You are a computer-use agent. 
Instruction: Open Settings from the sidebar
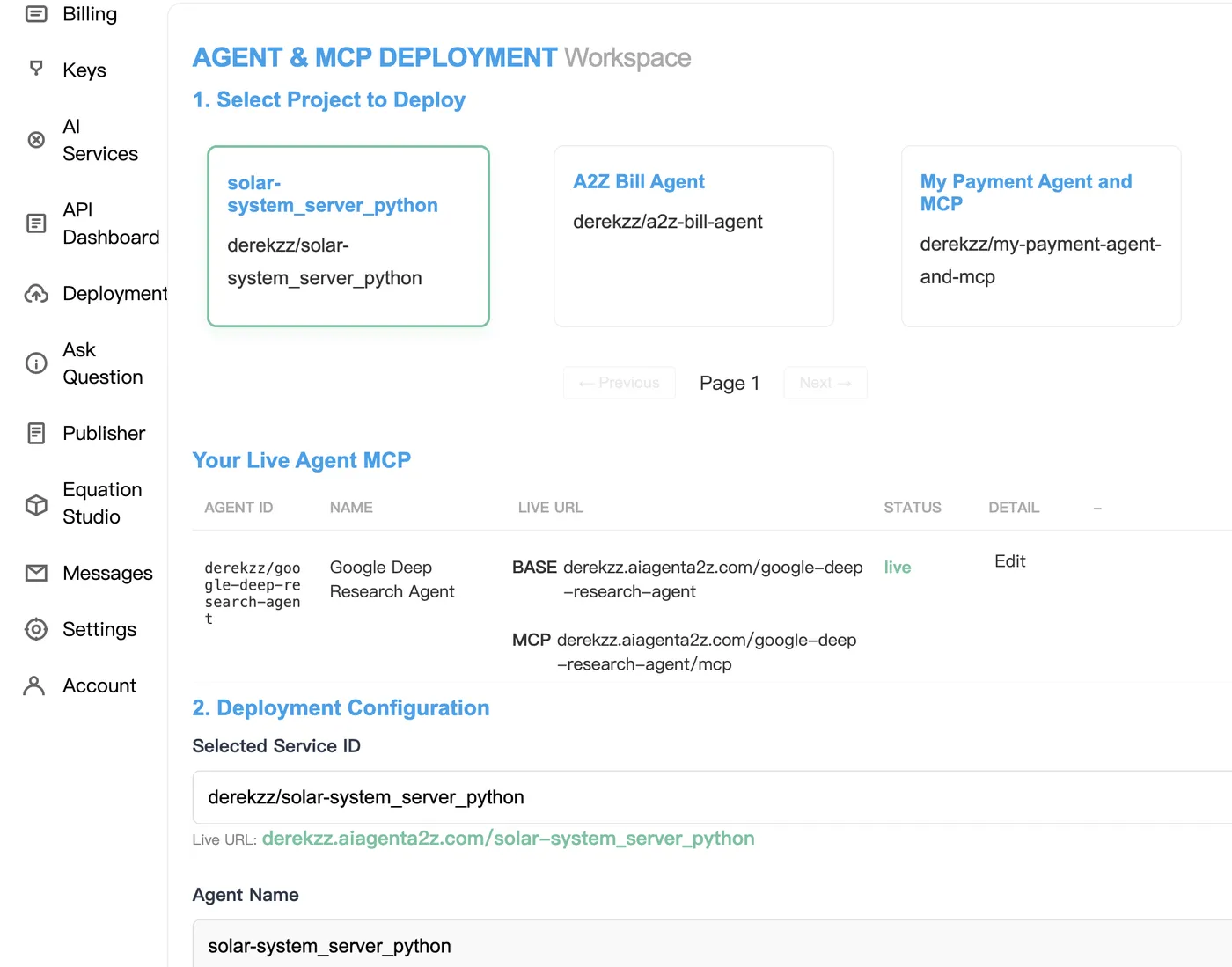pos(99,629)
